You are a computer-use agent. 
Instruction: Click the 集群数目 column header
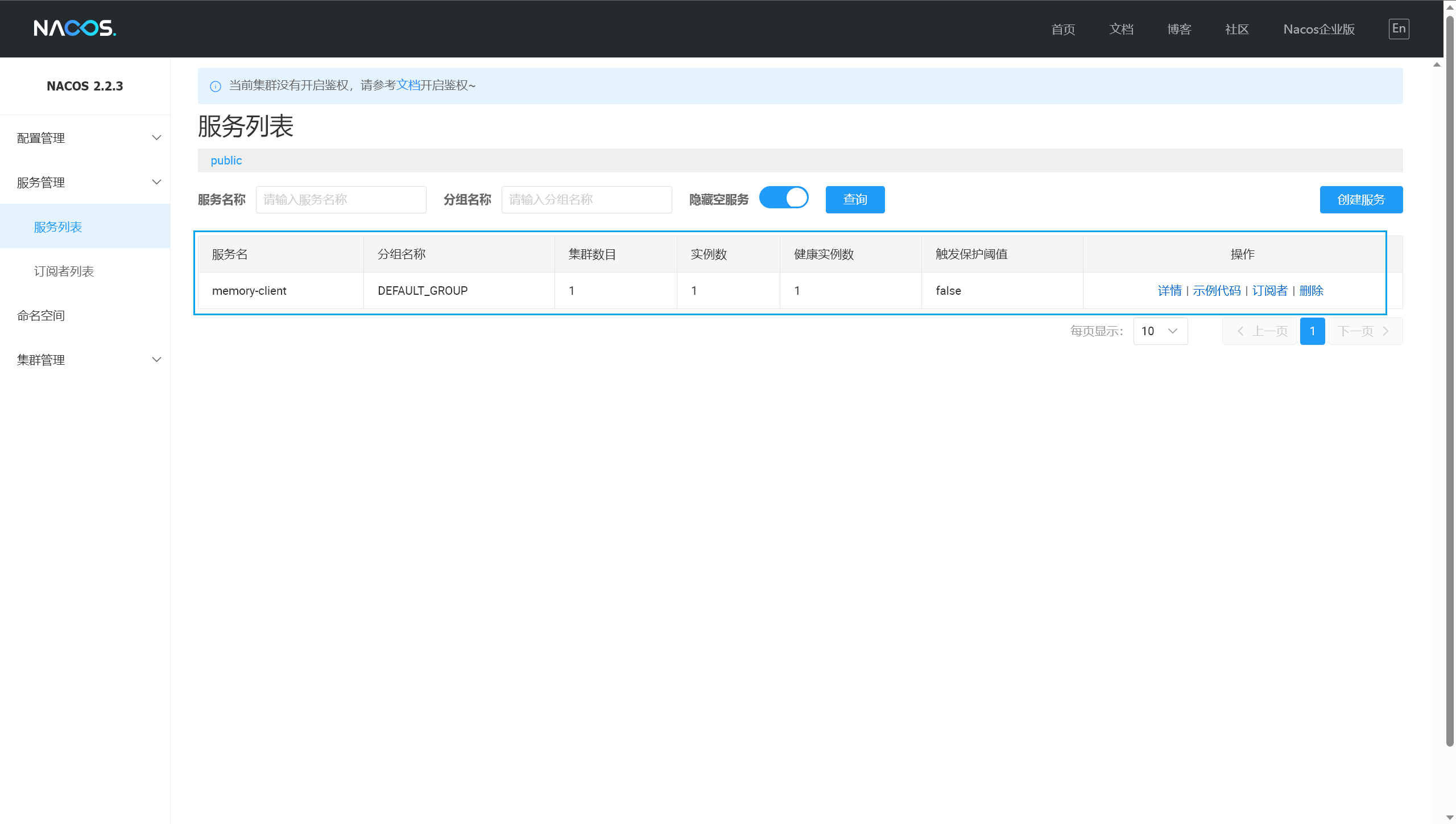point(616,254)
